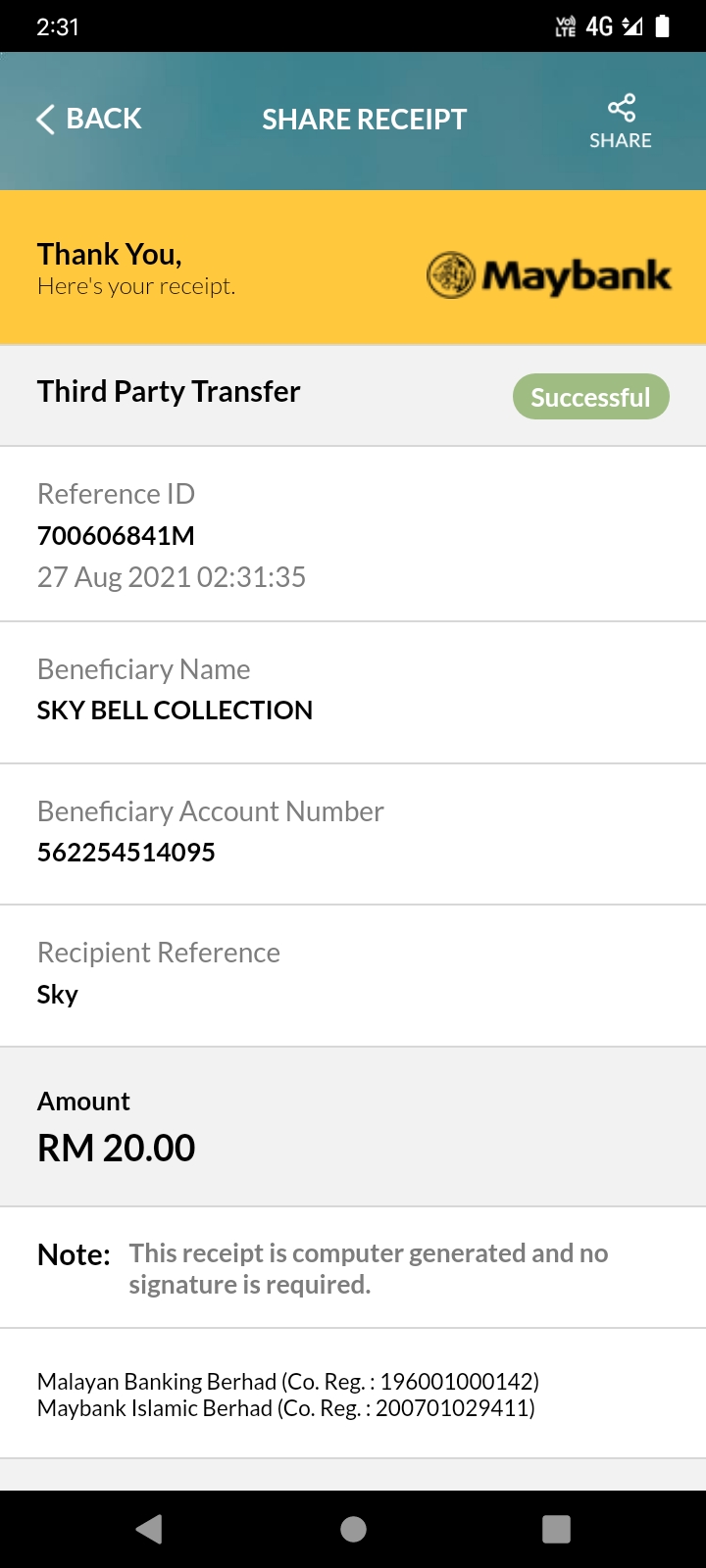Tap the Maybank tiger logo
This screenshot has width=706, height=1568.
coord(451,275)
